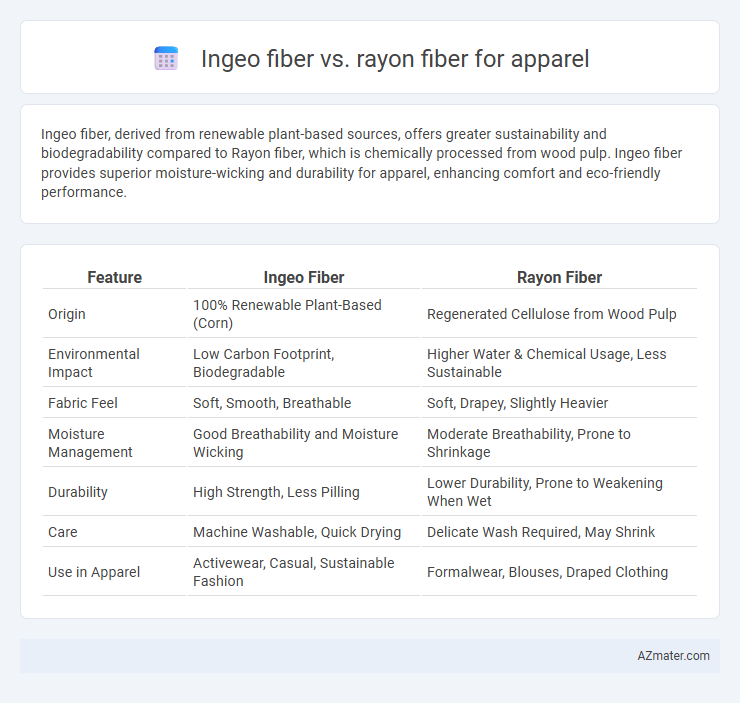The width and height of the screenshot is (740, 703).
Task: Select the 'Ingeo Fiber' column header
Action: [x=303, y=277]
